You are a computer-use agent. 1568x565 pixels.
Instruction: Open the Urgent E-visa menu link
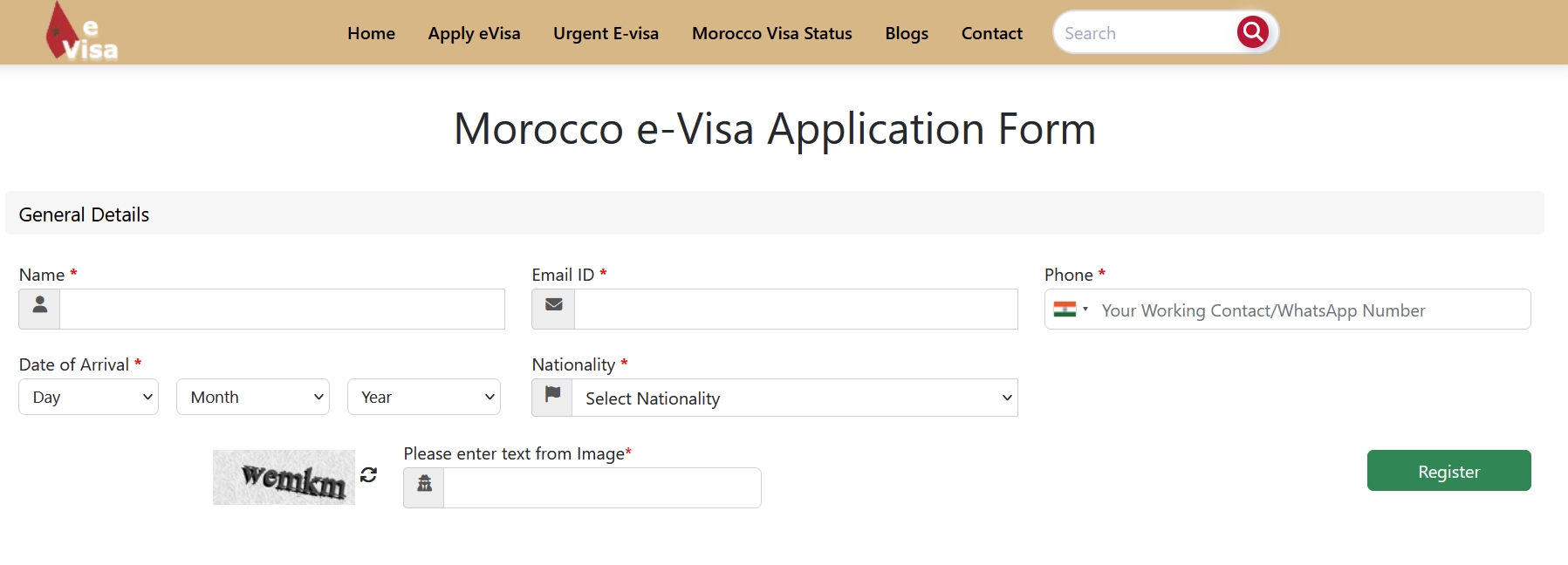coord(606,33)
